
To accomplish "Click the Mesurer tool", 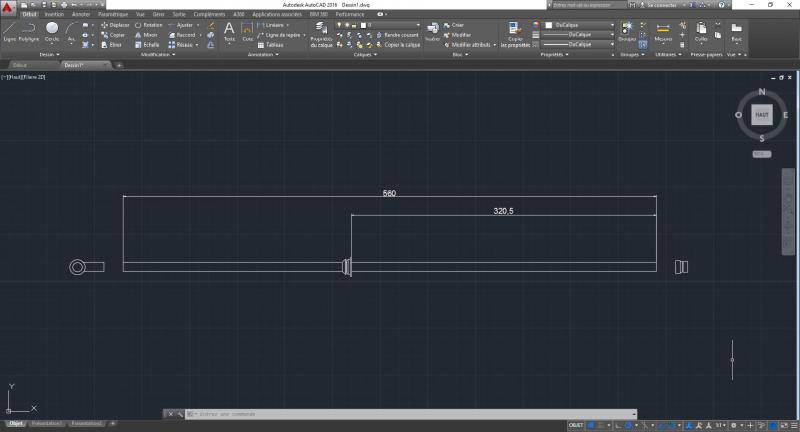I will (663, 32).
